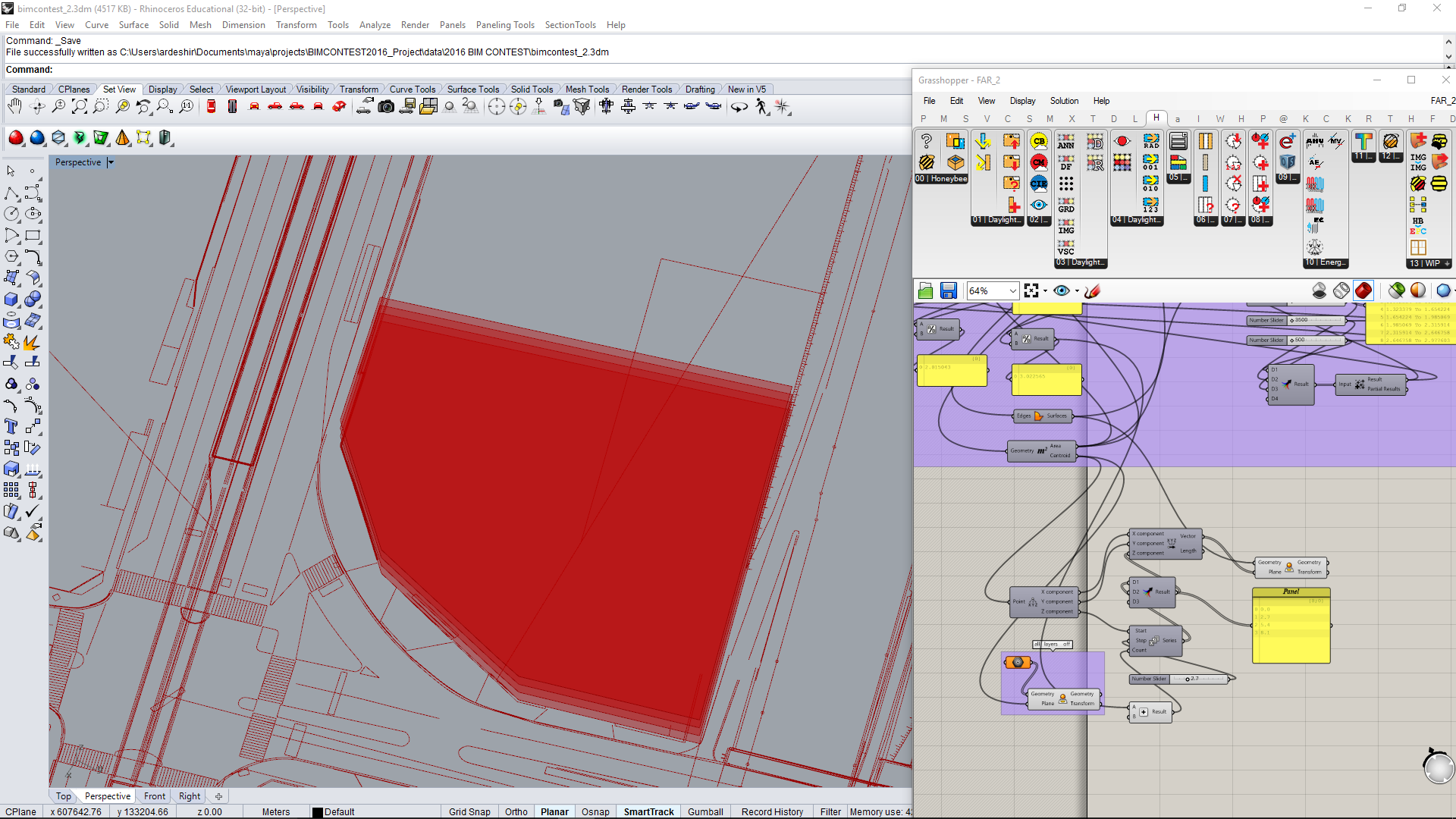Open the preview eye dropdown arrow
The width and height of the screenshot is (1456, 819).
1077,290
